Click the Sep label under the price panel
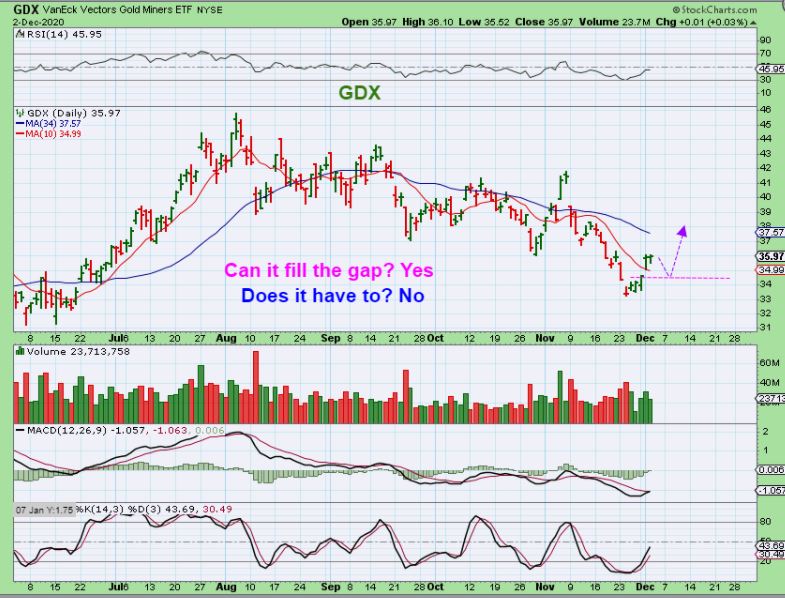The image size is (785, 598). 330,339
